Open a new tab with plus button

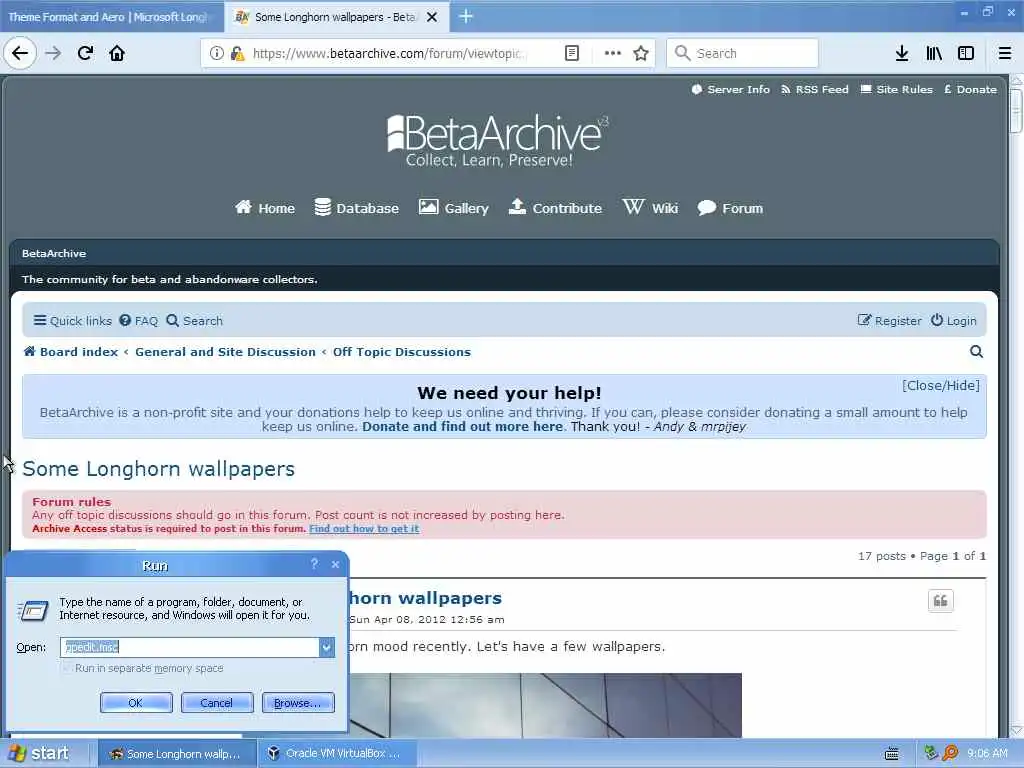[466, 16]
